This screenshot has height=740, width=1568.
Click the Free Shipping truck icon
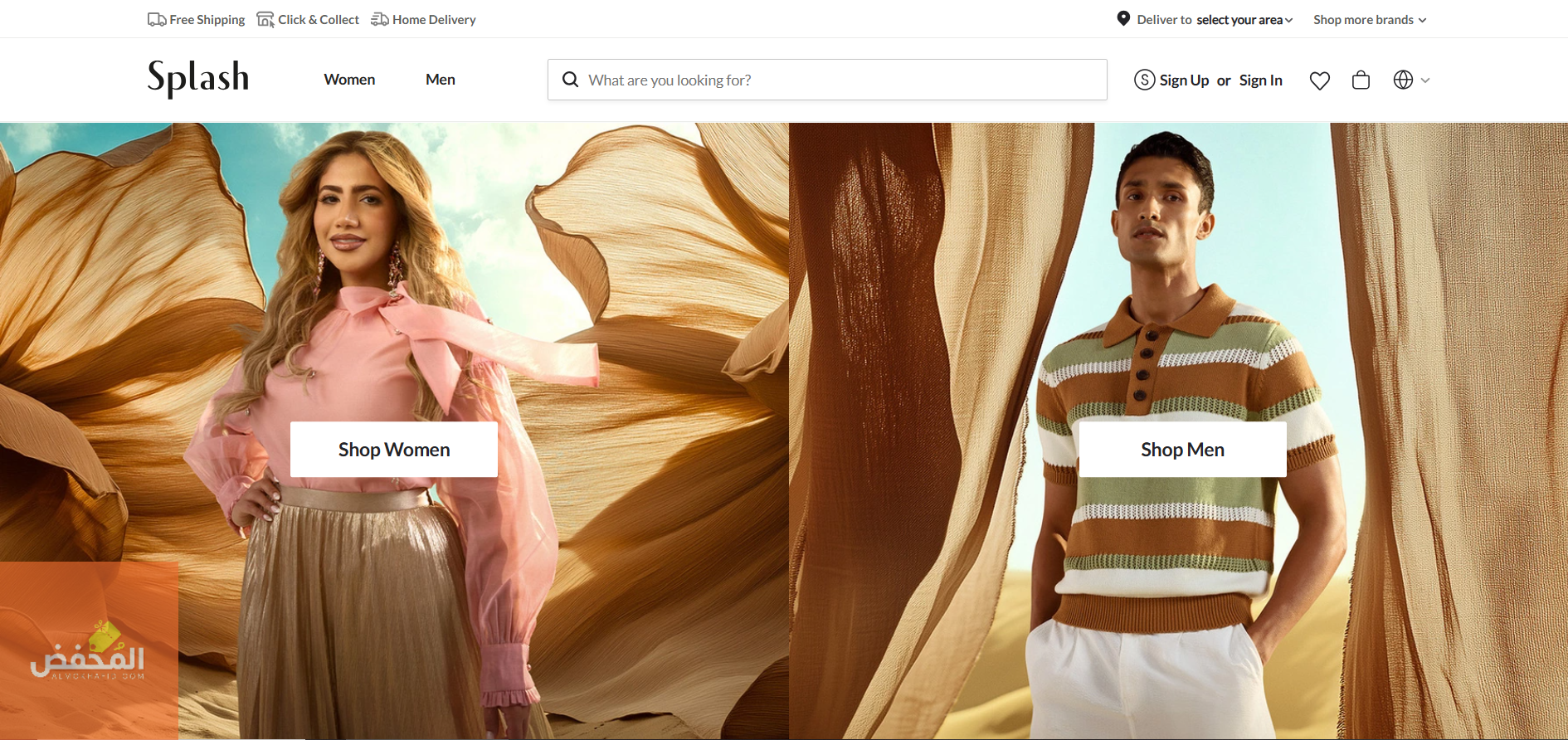pyautogui.click(x=156, y=20)
